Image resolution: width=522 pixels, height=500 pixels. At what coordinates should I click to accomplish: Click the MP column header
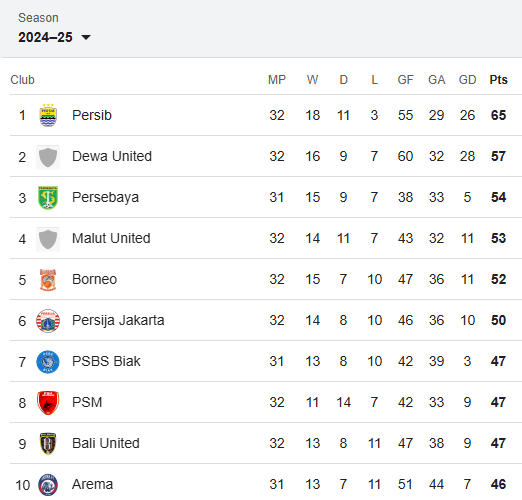[x=277, y=80]
